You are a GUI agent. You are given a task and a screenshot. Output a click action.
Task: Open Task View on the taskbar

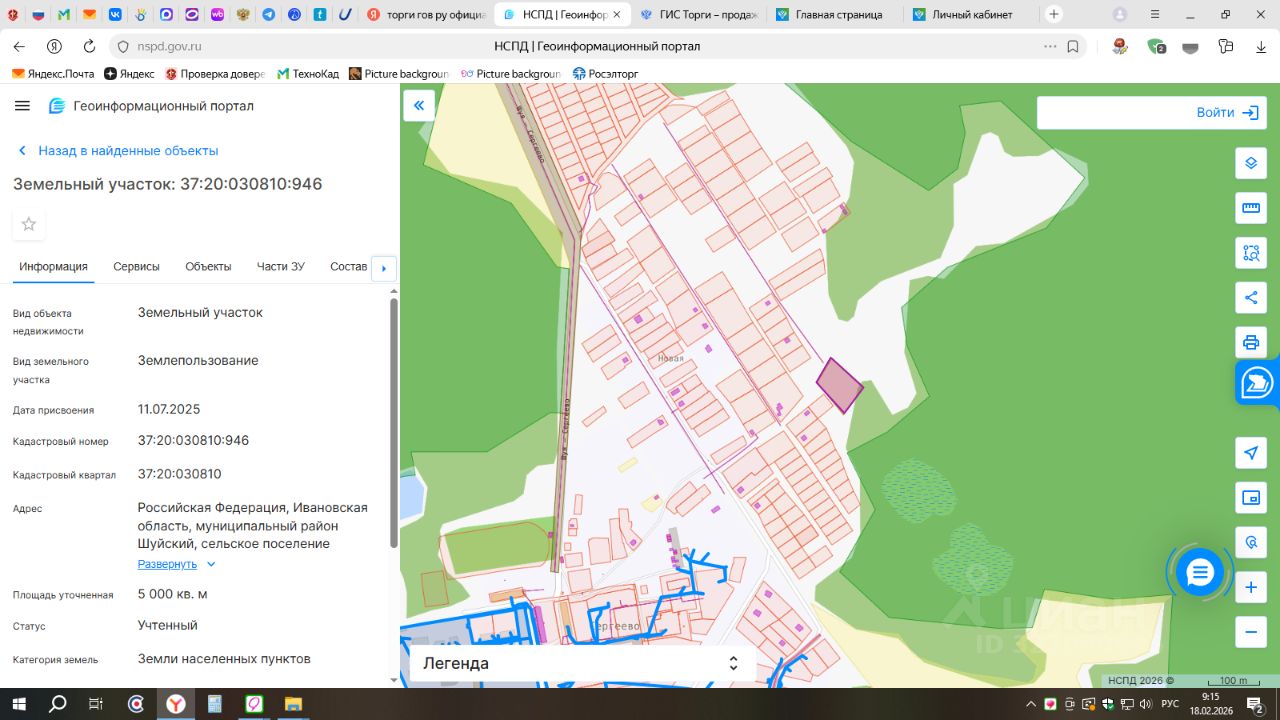click(96, 704)
